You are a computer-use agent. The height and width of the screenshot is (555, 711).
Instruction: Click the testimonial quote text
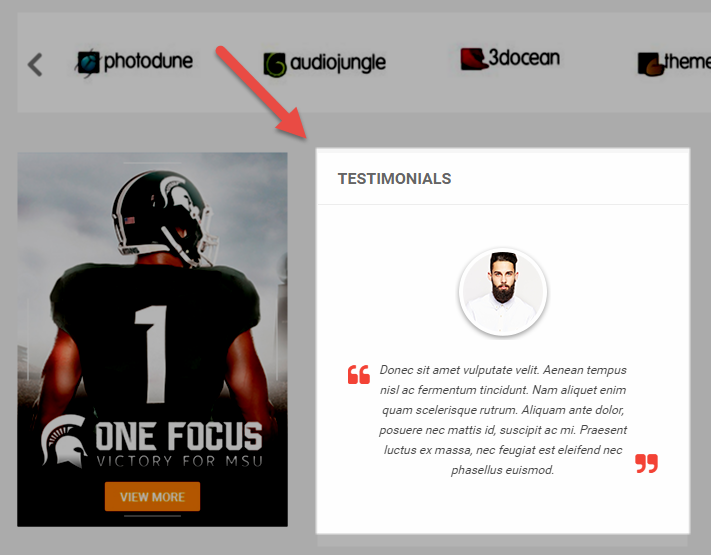pyautogui.click(x=503, y=420)
